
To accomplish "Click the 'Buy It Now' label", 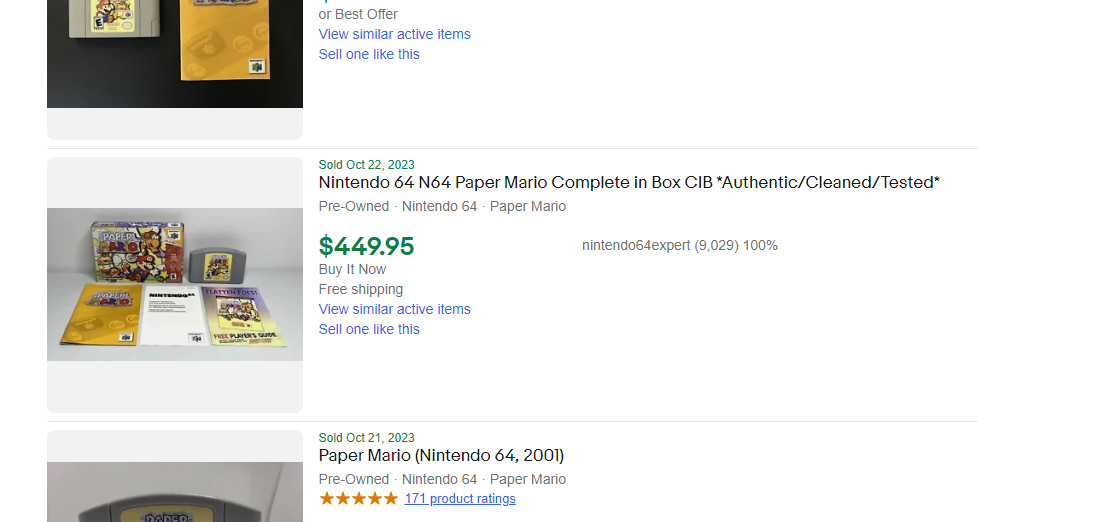I will [352, 269].
